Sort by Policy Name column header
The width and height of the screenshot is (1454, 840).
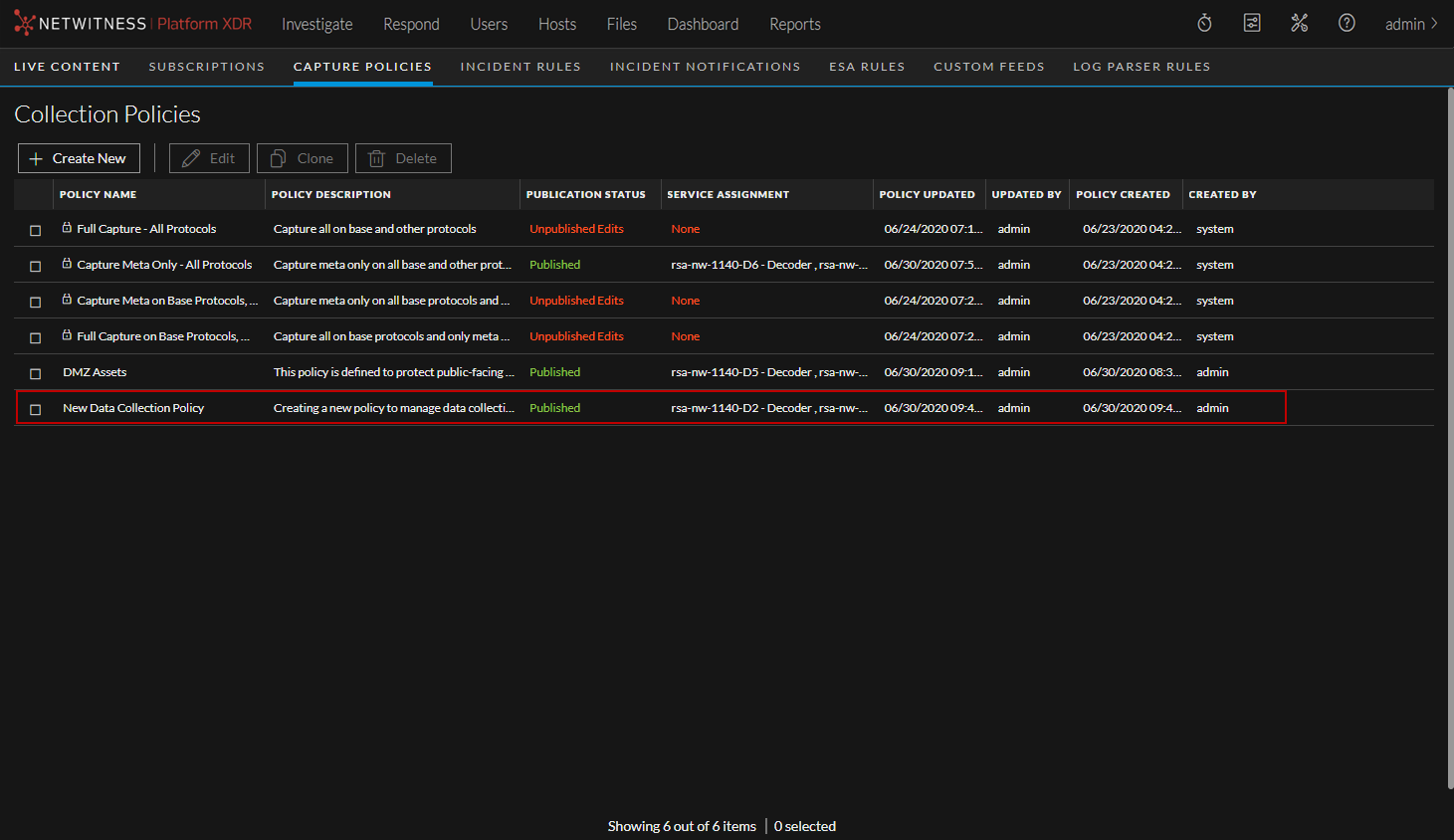[x=98, y=195]
